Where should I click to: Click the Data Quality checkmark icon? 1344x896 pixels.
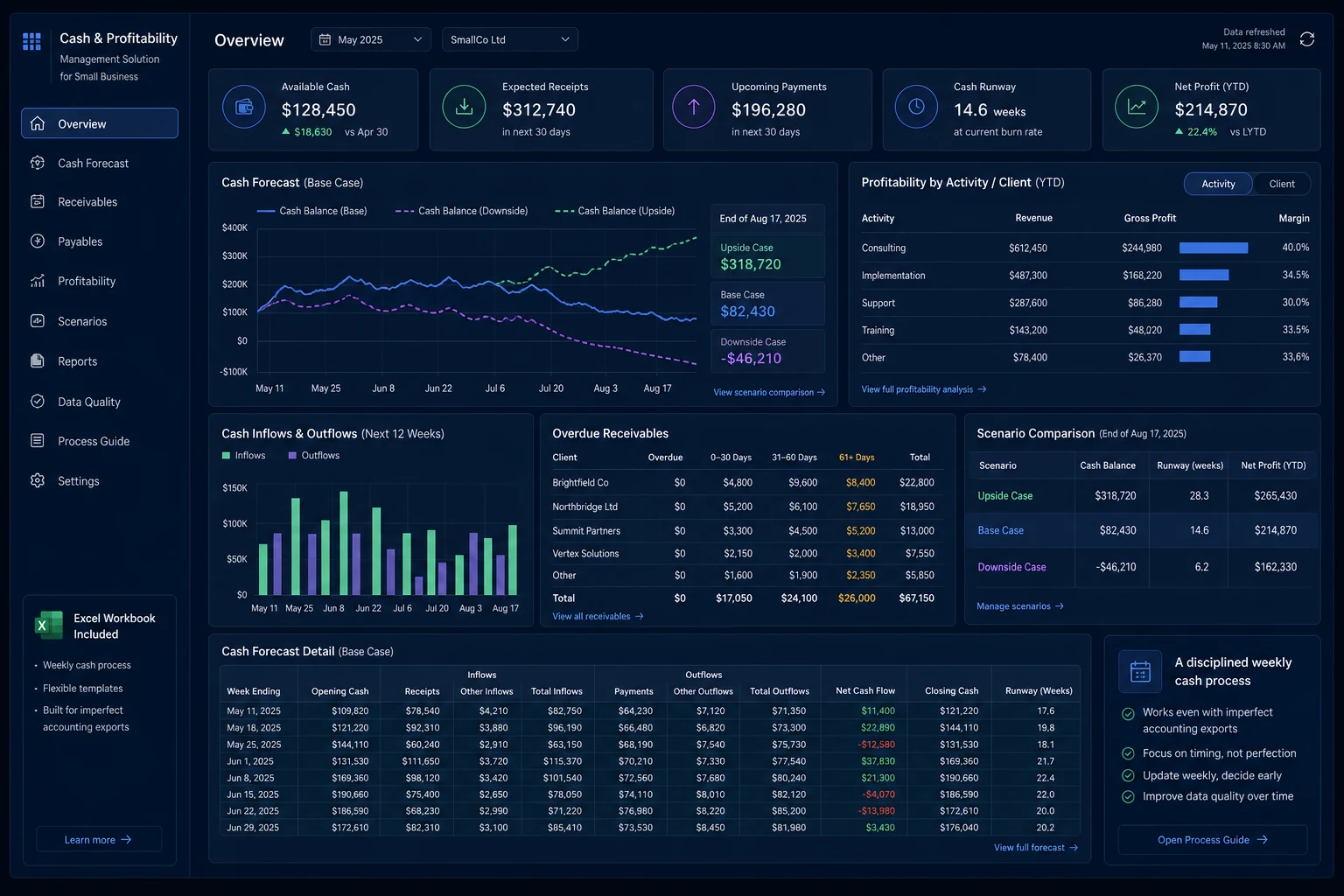click(x=38, y=401)
